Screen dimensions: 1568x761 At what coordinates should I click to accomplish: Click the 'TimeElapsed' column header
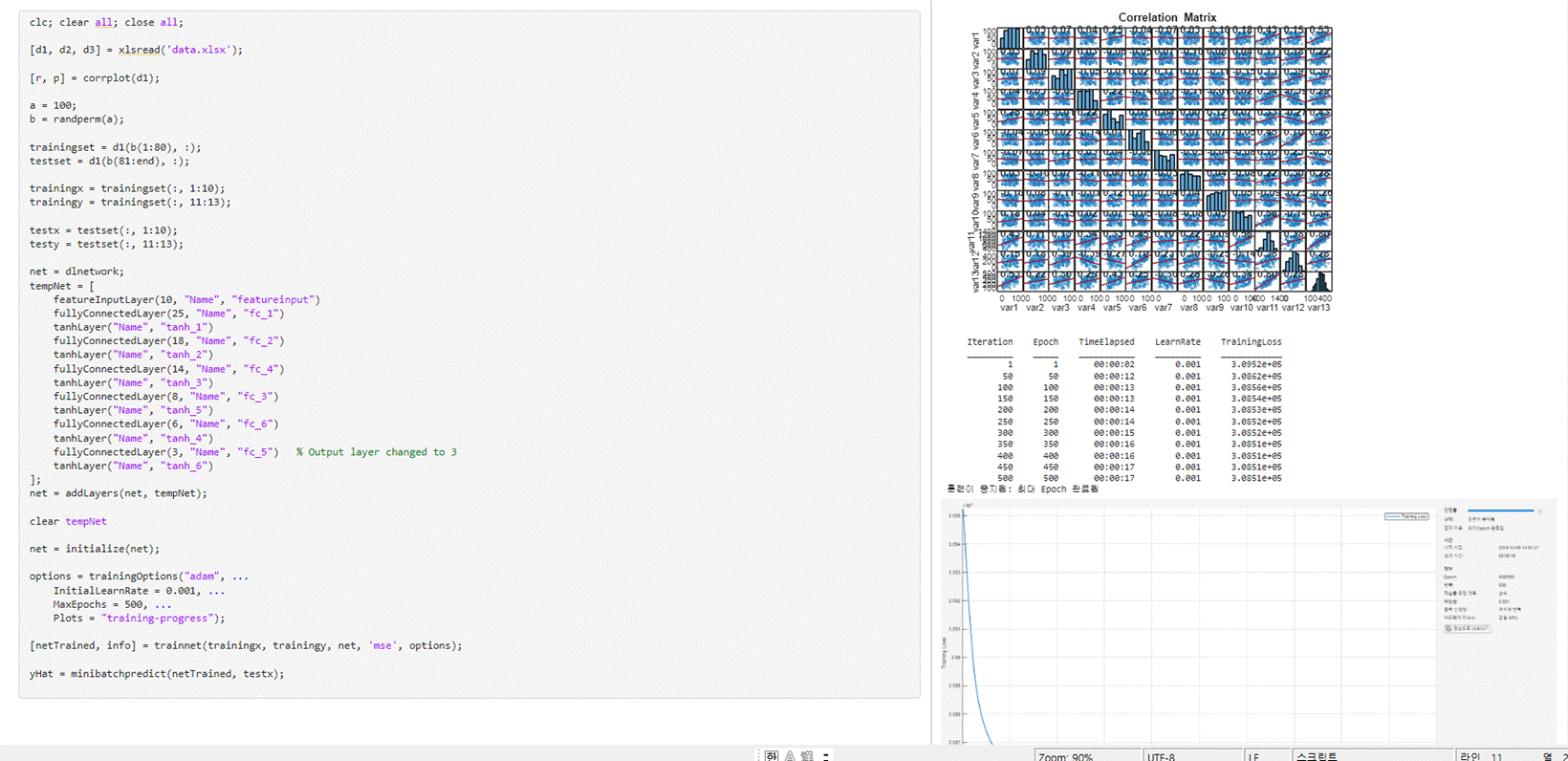1106,341
